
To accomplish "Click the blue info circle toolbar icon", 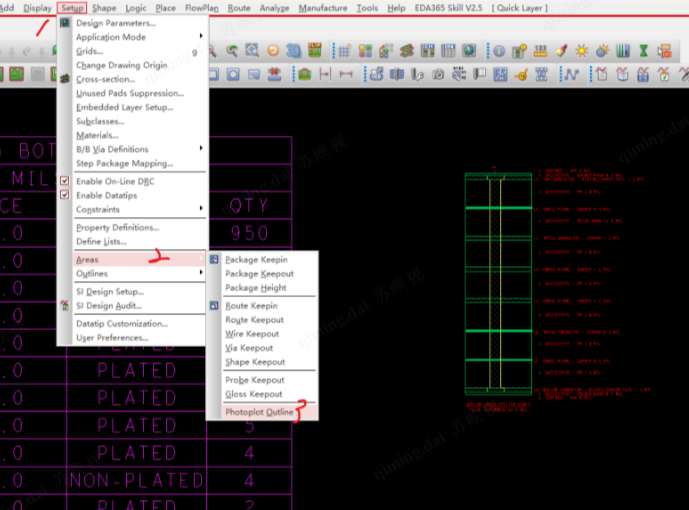I will coord(498,50).
